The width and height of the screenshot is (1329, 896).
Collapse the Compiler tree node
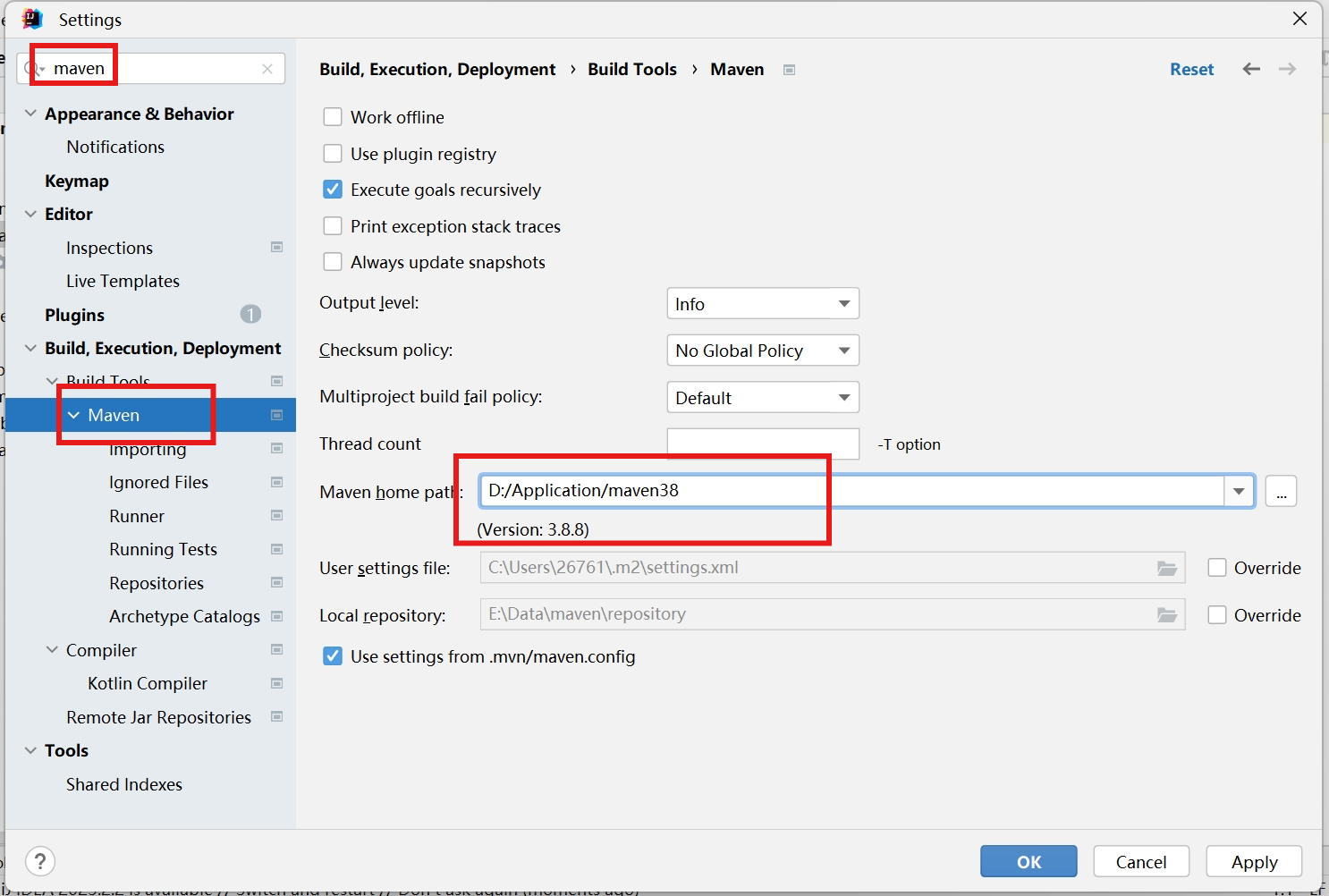click(x=52, y=650)
